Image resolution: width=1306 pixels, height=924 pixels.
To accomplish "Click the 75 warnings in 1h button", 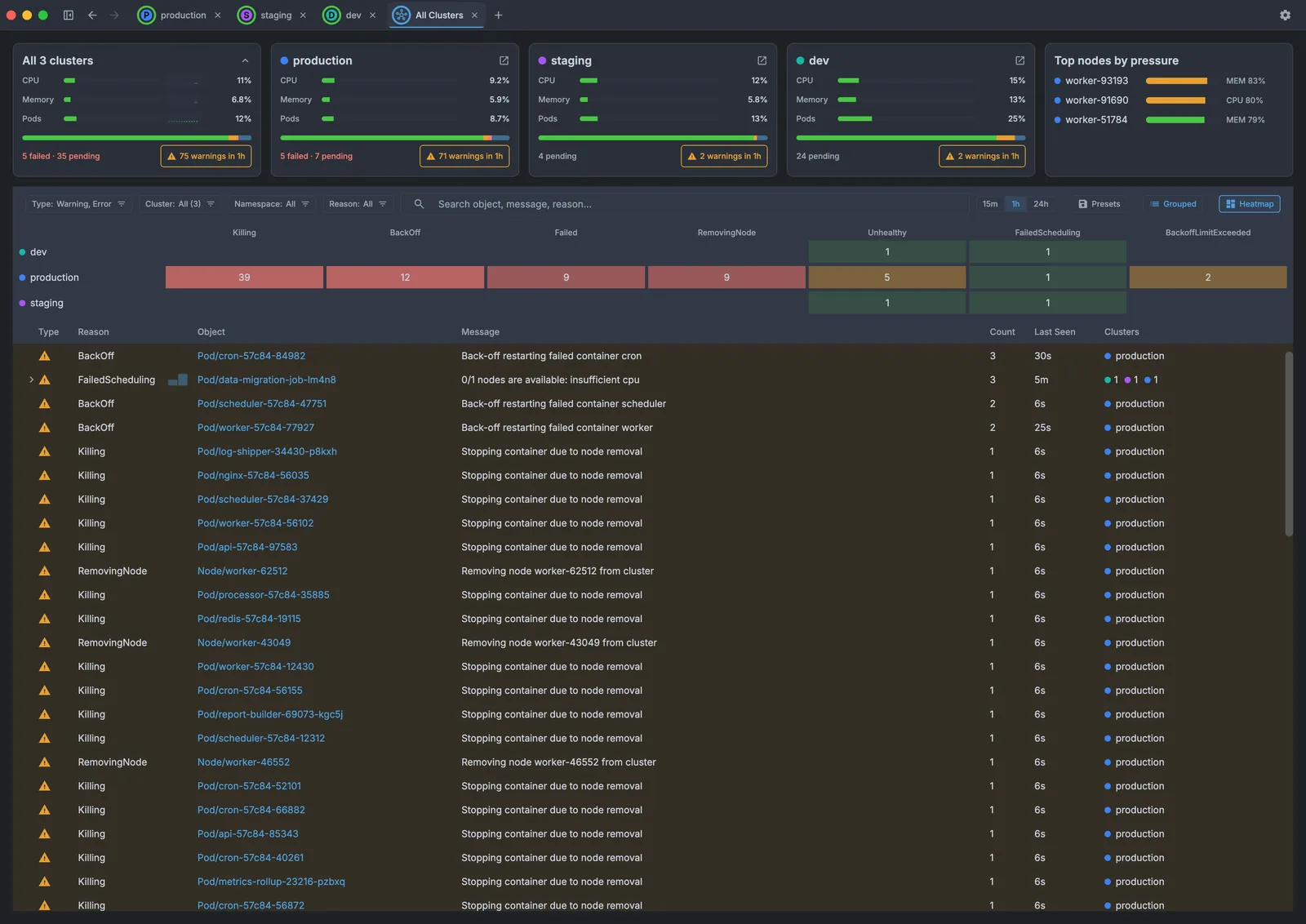I will (x=206, y=156).
